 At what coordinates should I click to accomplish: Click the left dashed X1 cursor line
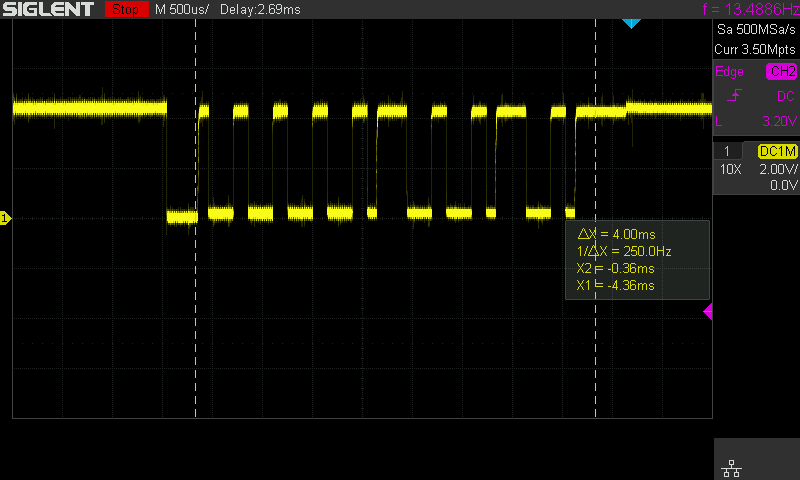pyautogui.click(x=195, y=300)
